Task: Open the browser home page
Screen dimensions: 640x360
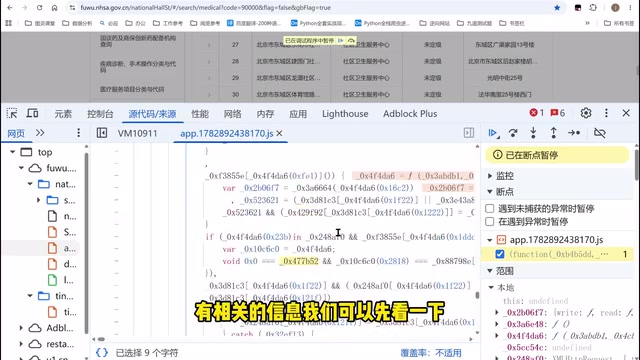Action: (54, 8)
